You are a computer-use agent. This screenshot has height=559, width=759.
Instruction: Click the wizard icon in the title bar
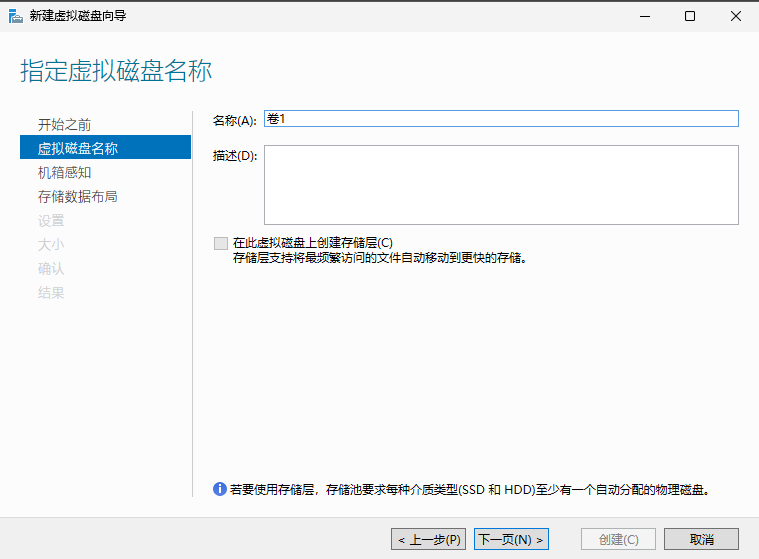pos(15,16)
